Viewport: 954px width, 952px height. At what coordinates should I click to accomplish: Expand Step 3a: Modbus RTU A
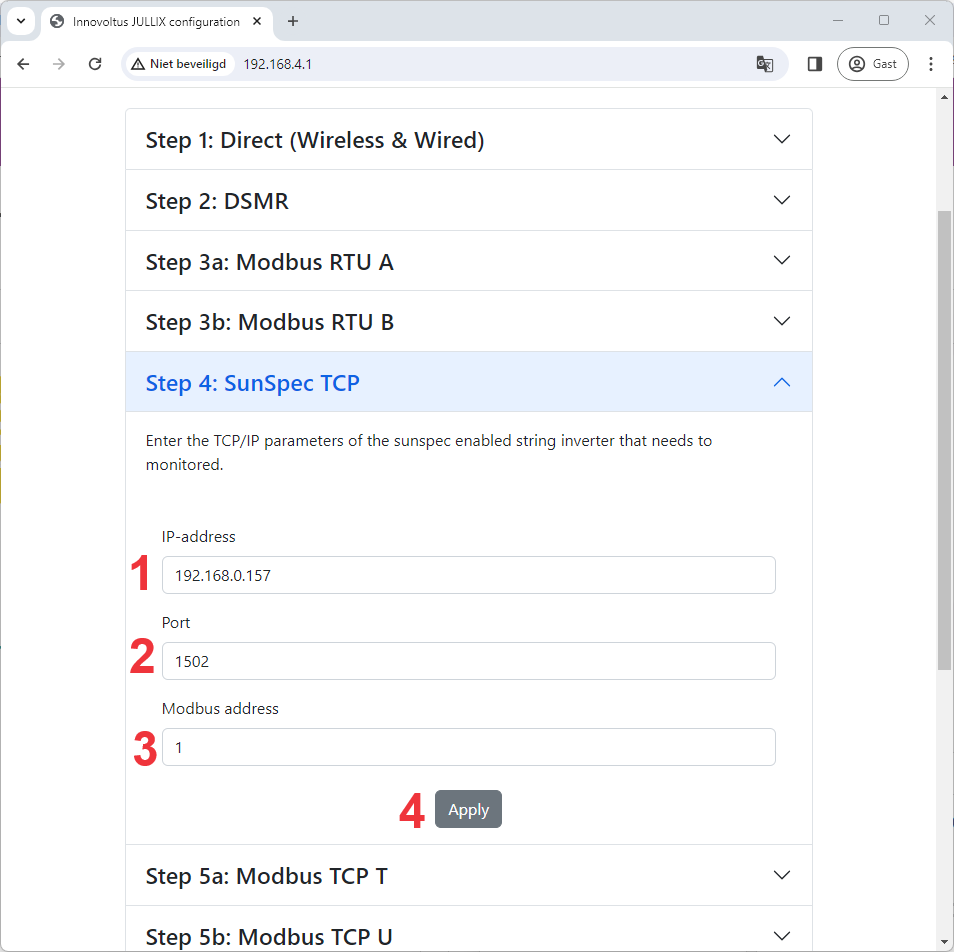(468, 262)
